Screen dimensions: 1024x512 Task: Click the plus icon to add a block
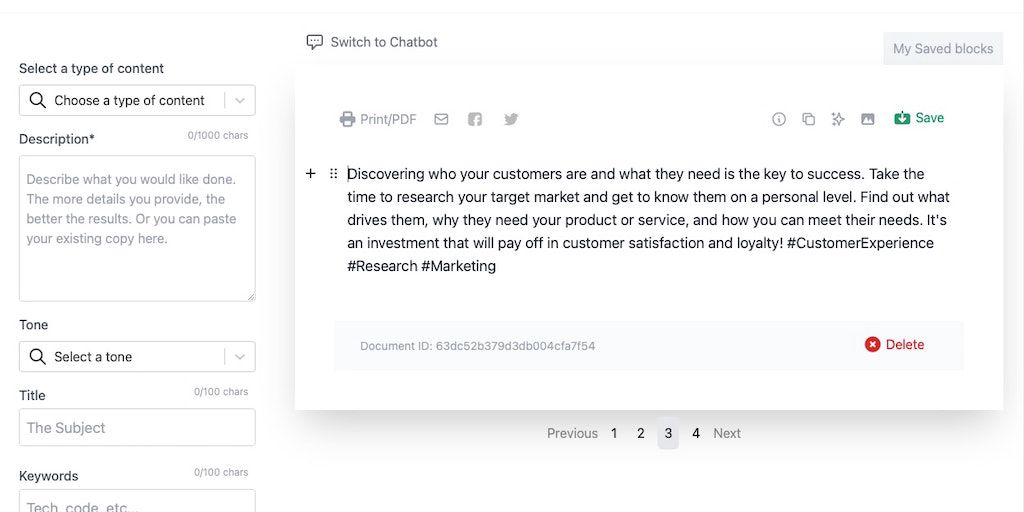[311, 174]
